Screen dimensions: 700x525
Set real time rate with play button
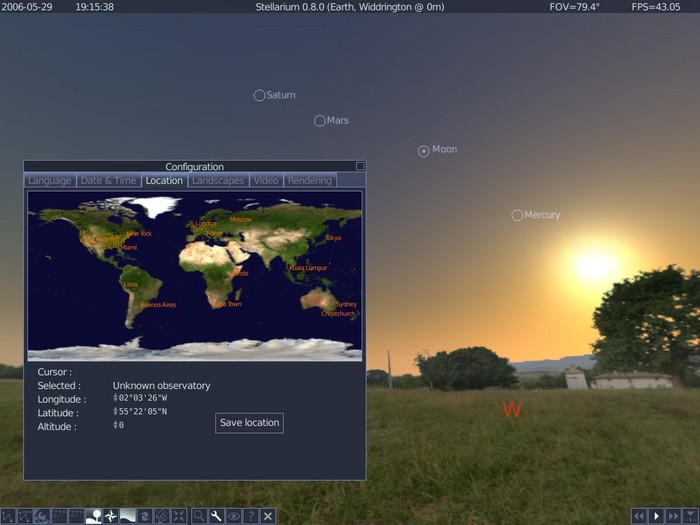657,516
